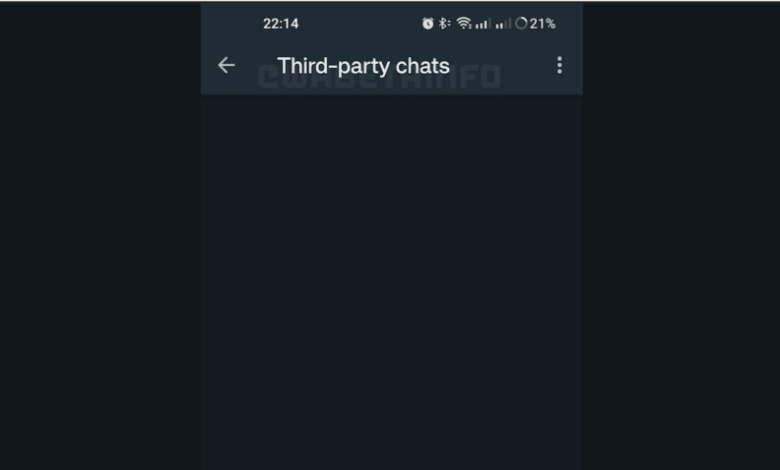Tap the 21% battery percentage
This screenshot has width=780, height=470.
point(543,23)
